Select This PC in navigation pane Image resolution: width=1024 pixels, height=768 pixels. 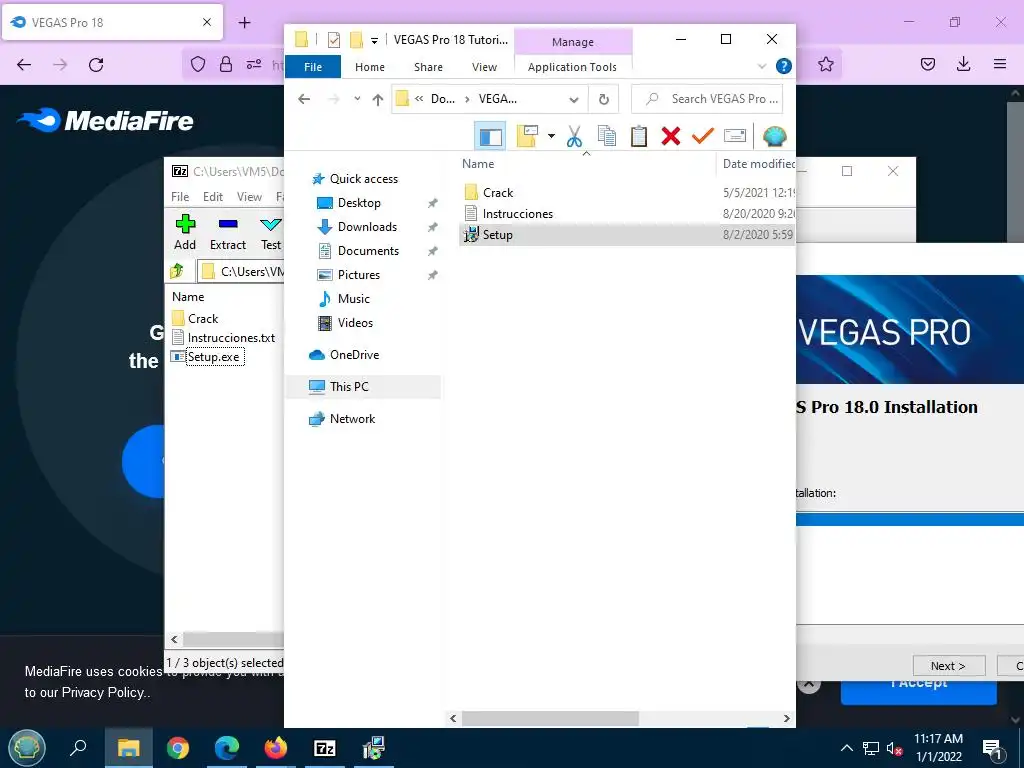[363, 387]
